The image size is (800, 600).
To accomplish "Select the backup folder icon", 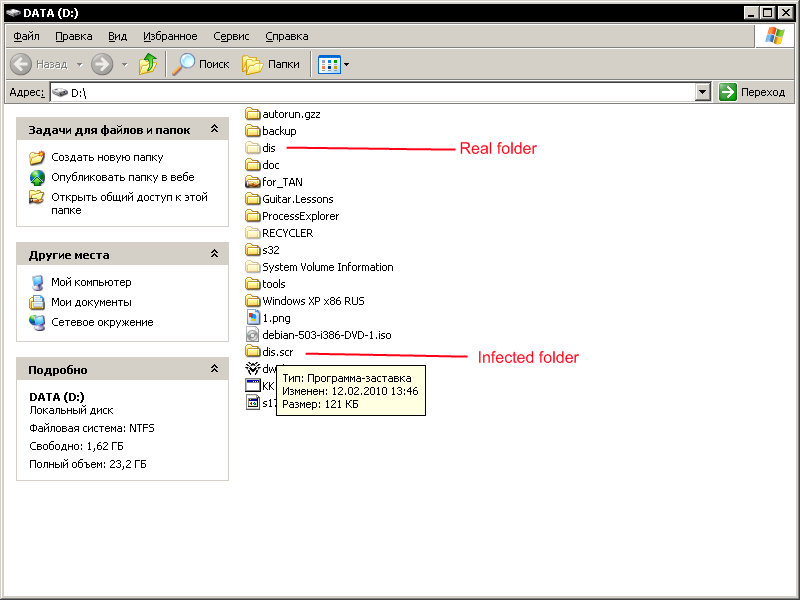I will click(x=253, y=131).
